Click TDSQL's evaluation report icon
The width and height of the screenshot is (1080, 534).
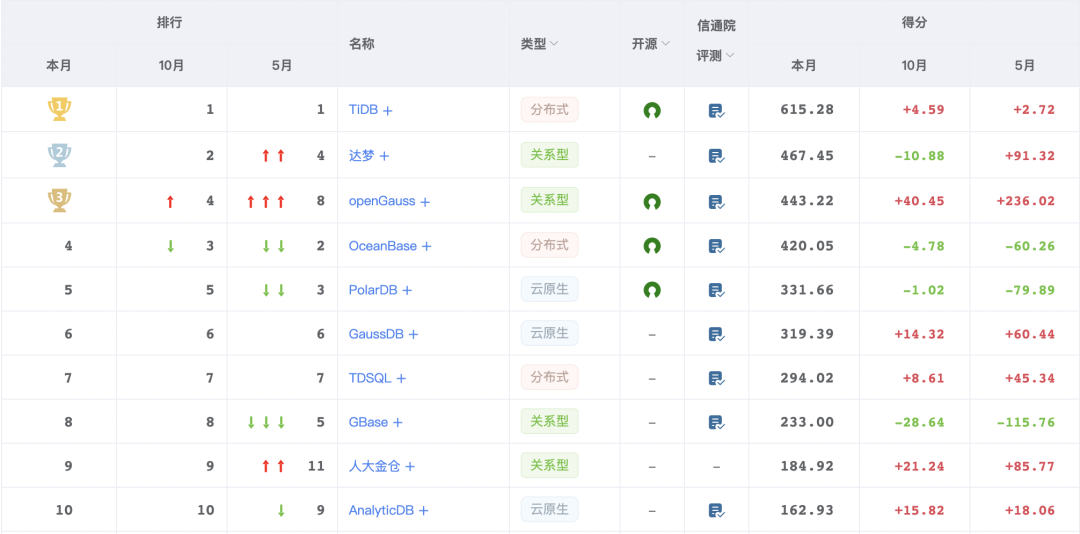pyautogui.click(x=716, y=378)
